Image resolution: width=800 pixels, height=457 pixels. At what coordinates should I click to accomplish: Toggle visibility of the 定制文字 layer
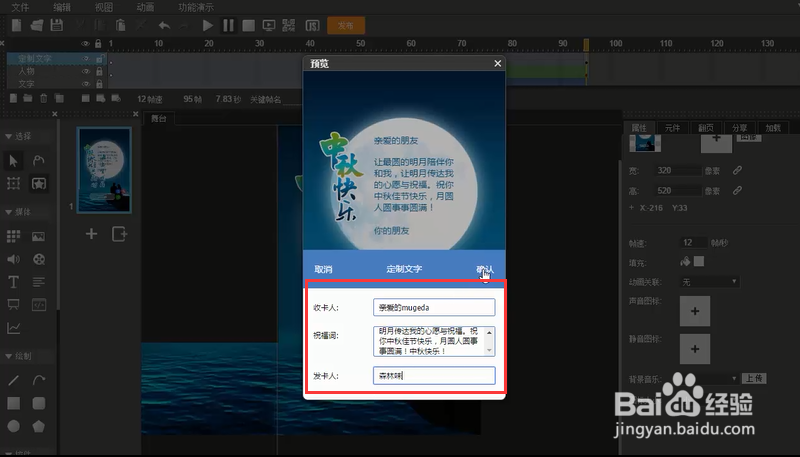tap(86, 59)
